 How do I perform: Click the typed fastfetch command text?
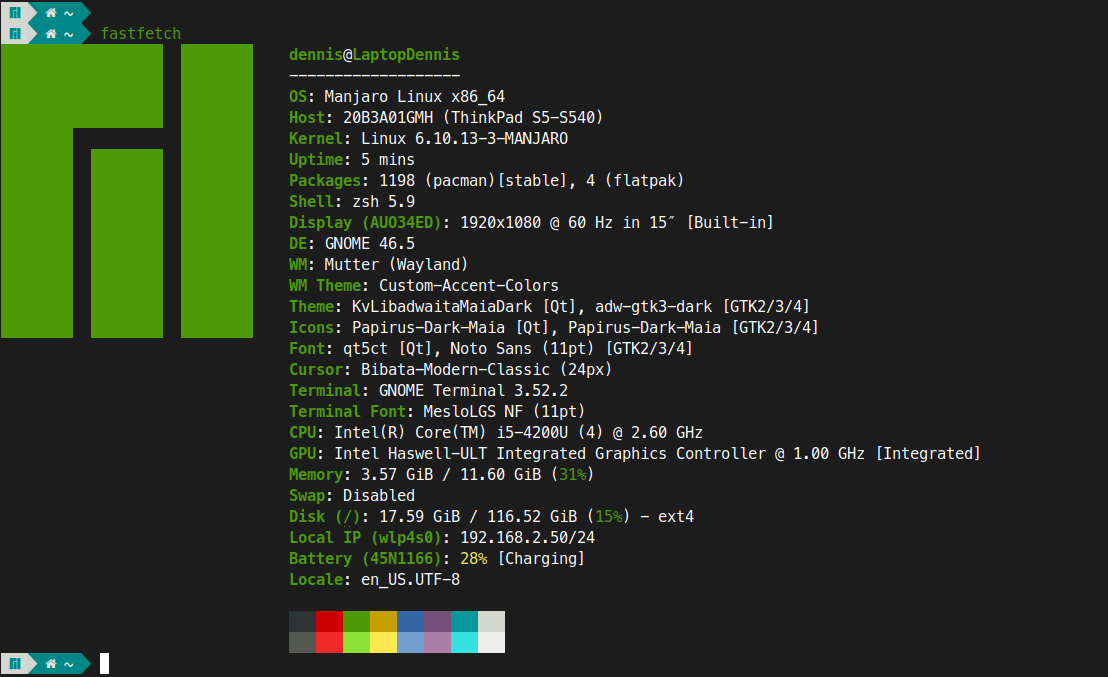click(141, 34)
